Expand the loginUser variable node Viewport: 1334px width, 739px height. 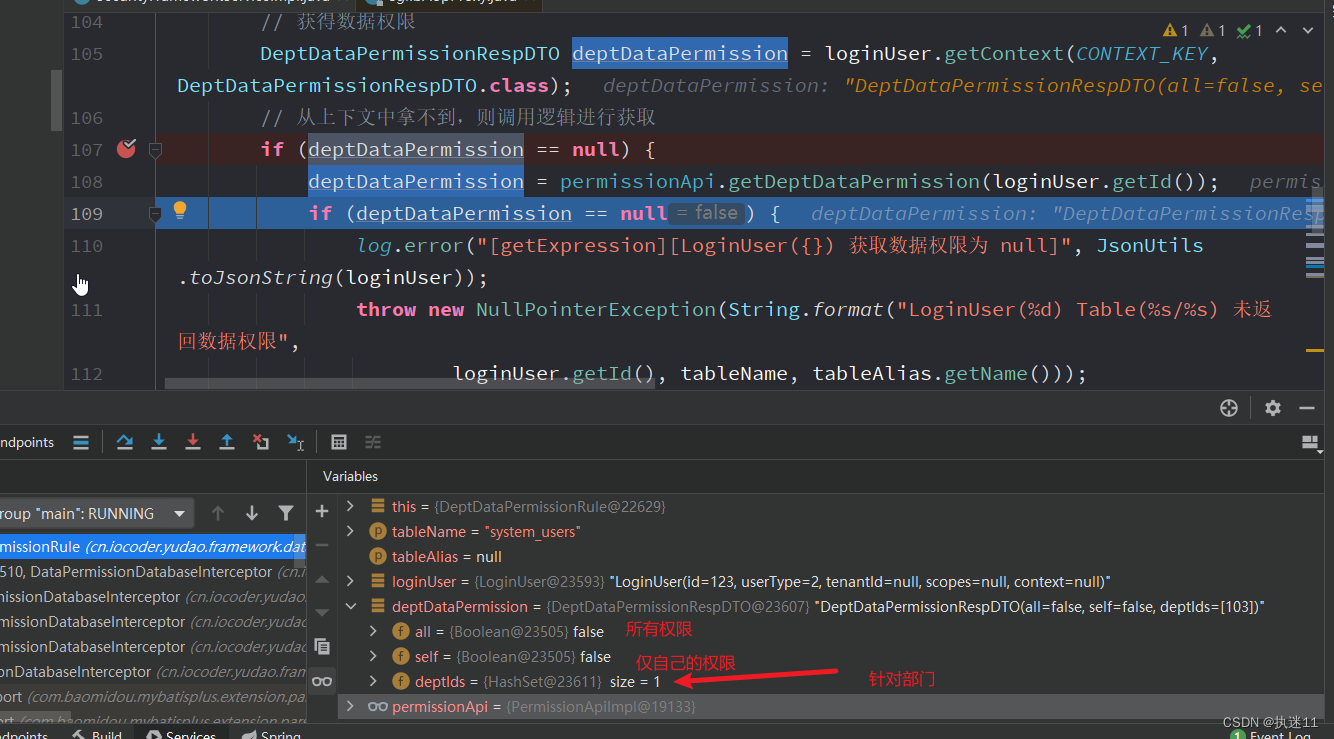coord(350,581)
